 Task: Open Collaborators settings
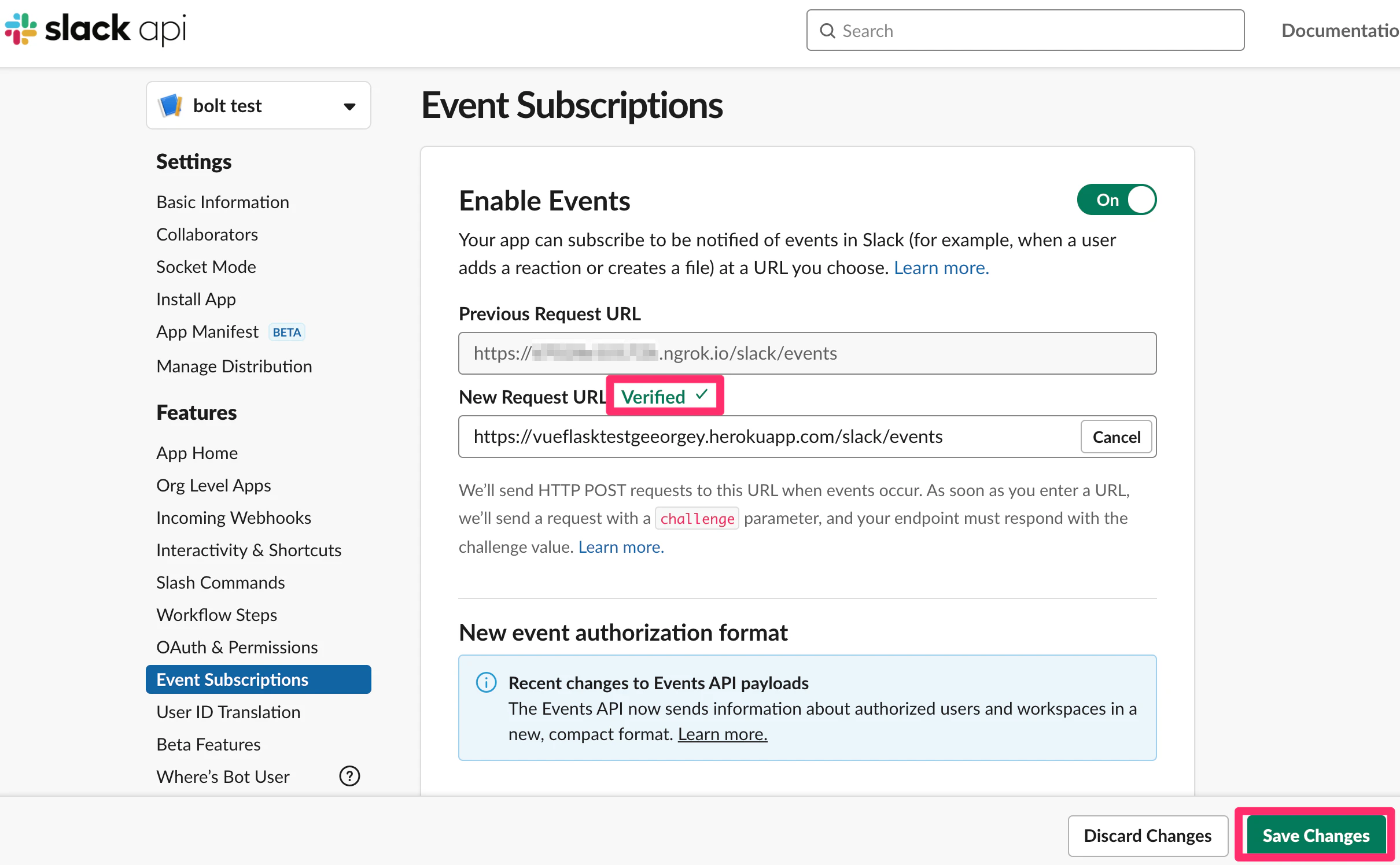[x=207, y=234]
